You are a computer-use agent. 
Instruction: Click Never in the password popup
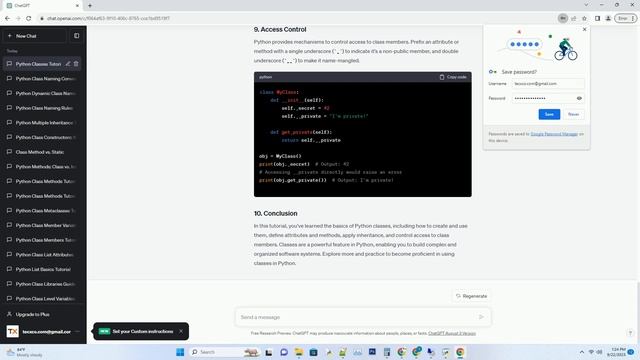pos(573,114)
